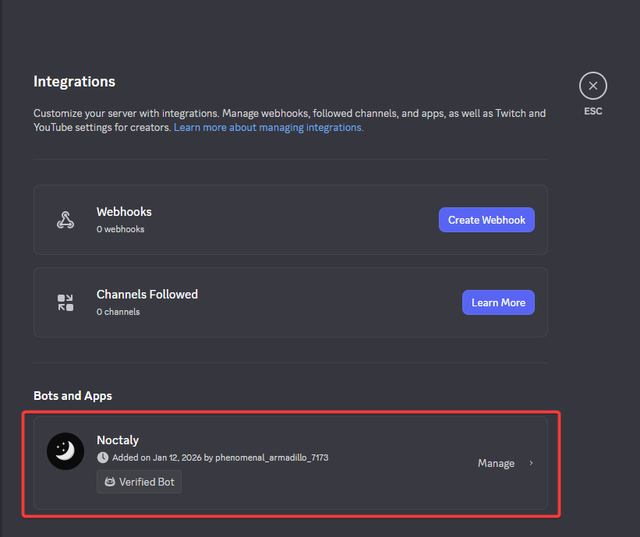The image size is (640, 537).
Task: Click the clock icon beside Added on
Action: point(102,457)
